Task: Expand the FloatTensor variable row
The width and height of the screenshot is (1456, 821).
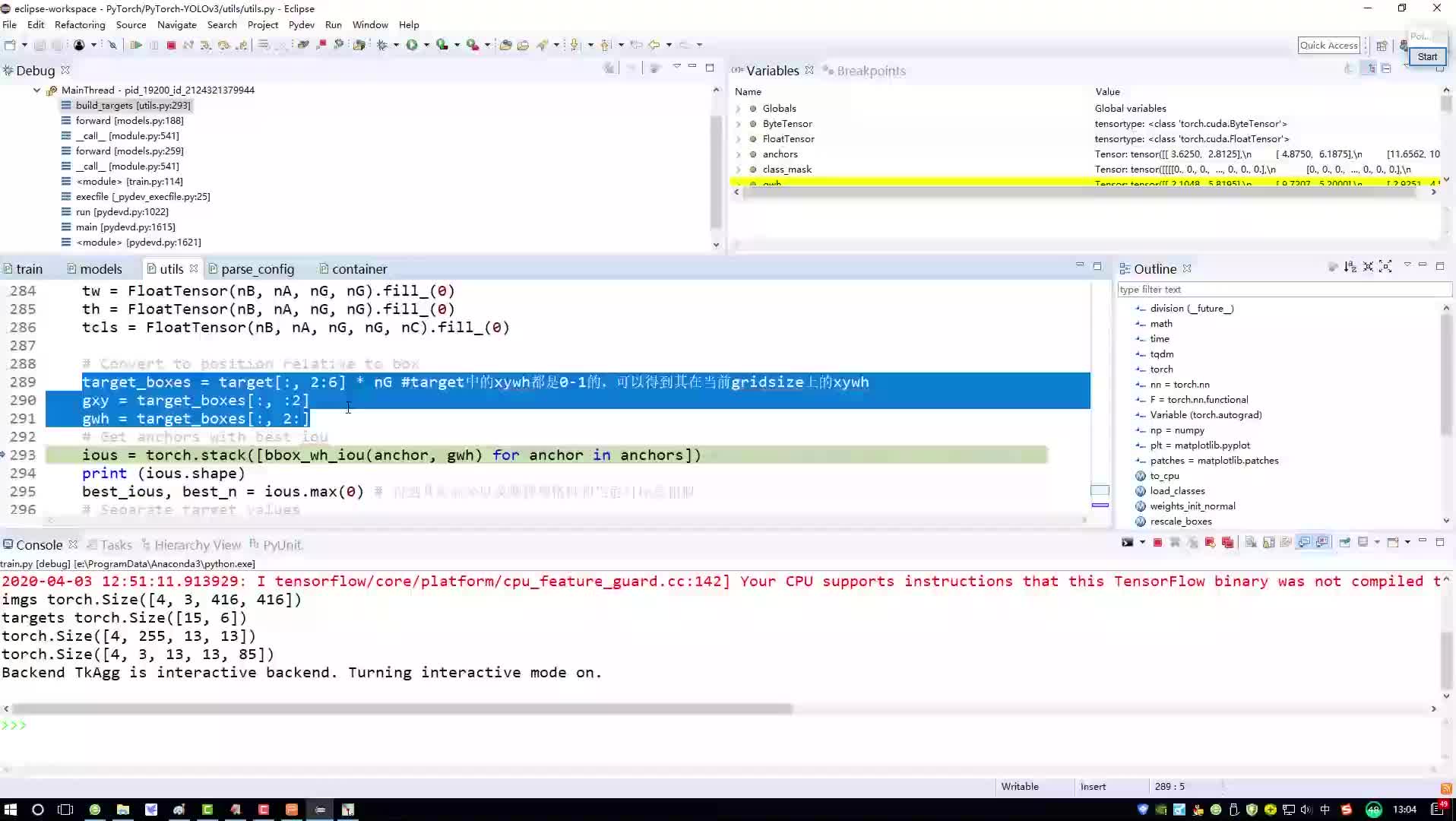Action: tap(738, 139)
